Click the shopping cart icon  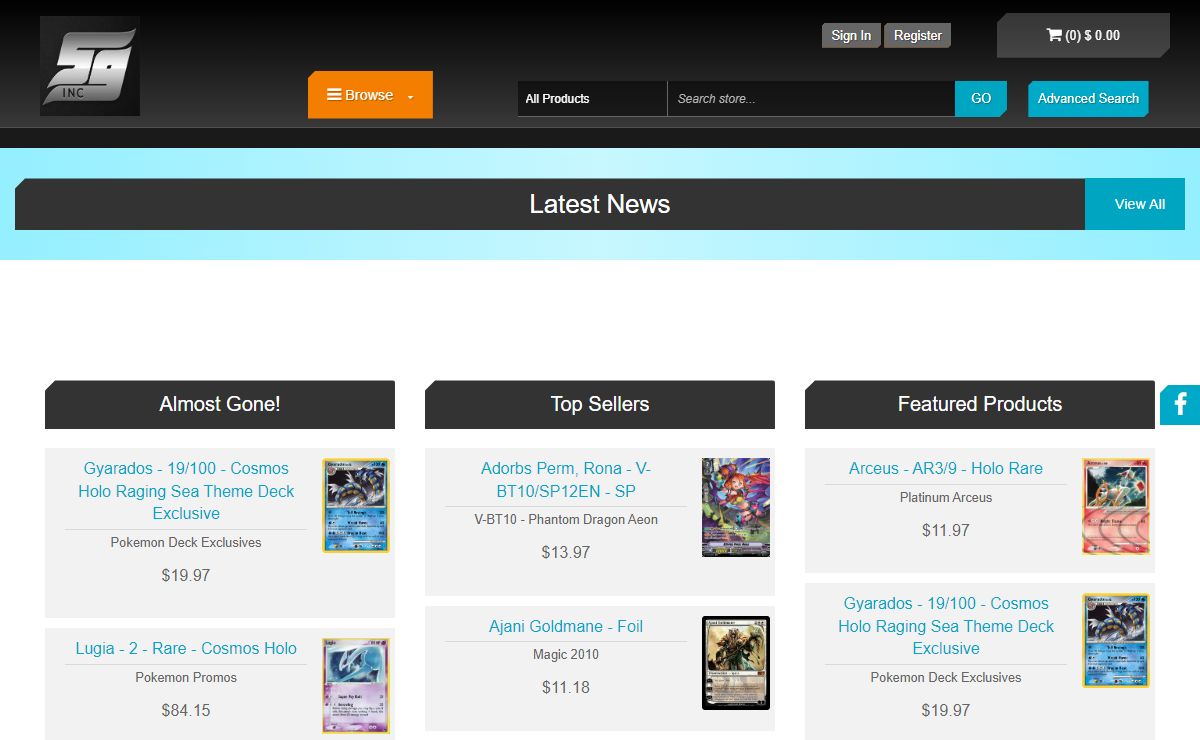pyautogui.click(x=1054, y=35)
